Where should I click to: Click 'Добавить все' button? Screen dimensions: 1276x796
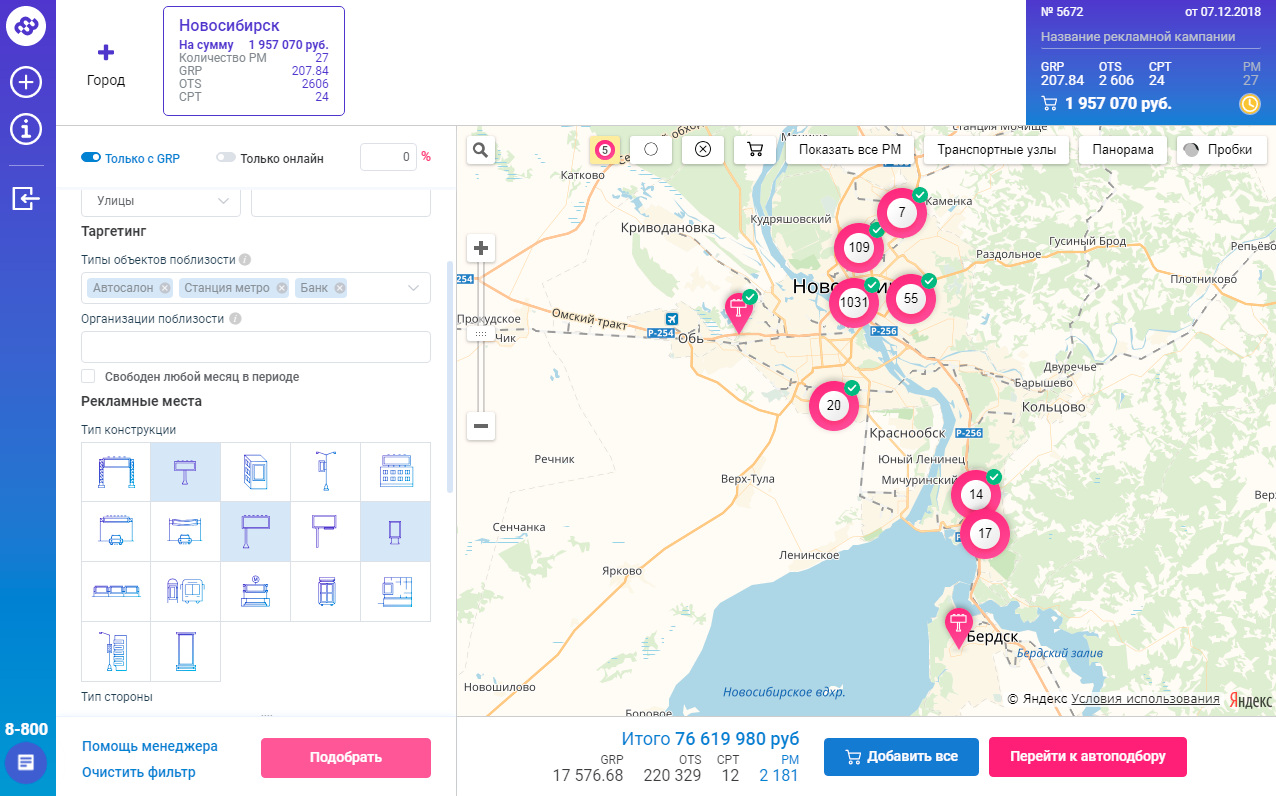[901, 756]
